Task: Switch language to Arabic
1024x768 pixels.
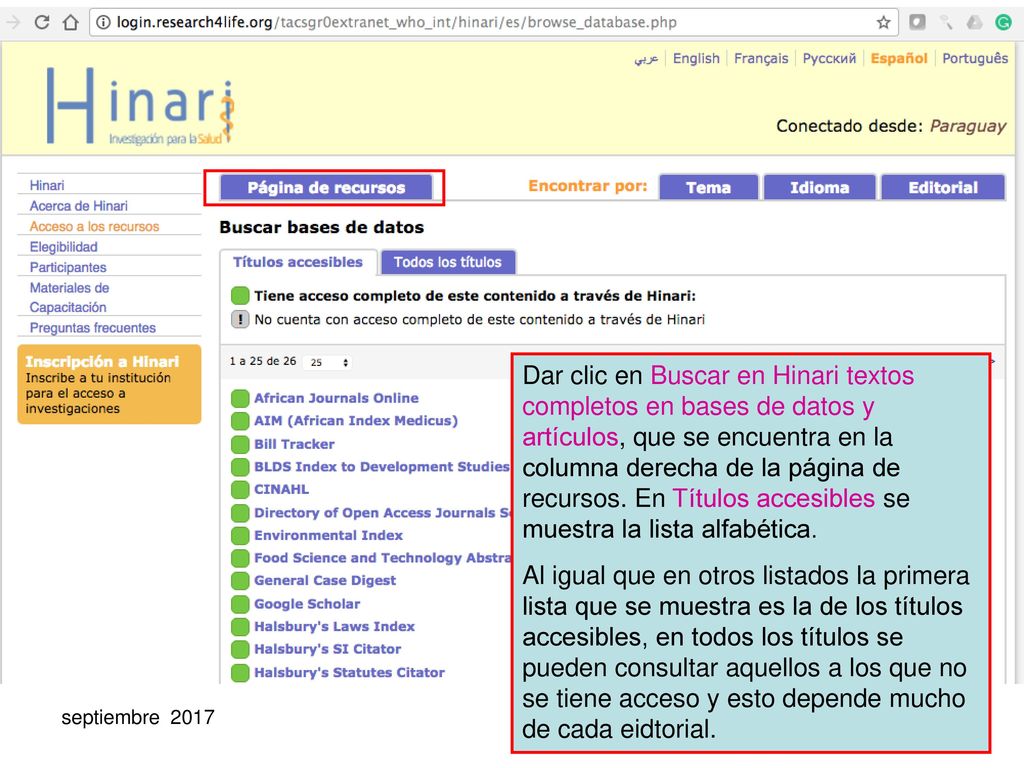Action: coord(646,58)
